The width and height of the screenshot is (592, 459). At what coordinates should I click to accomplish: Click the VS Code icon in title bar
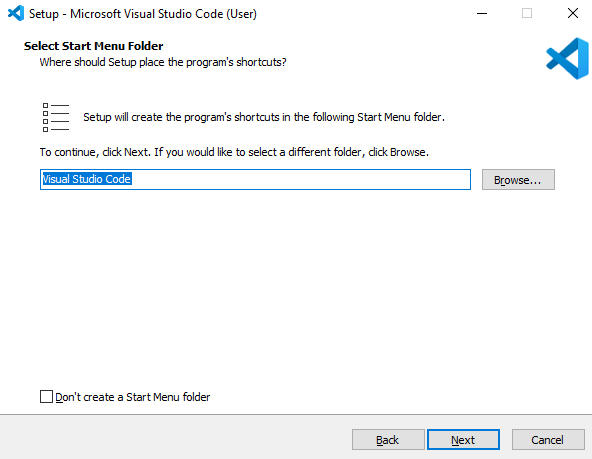click(x=16, y=14)
